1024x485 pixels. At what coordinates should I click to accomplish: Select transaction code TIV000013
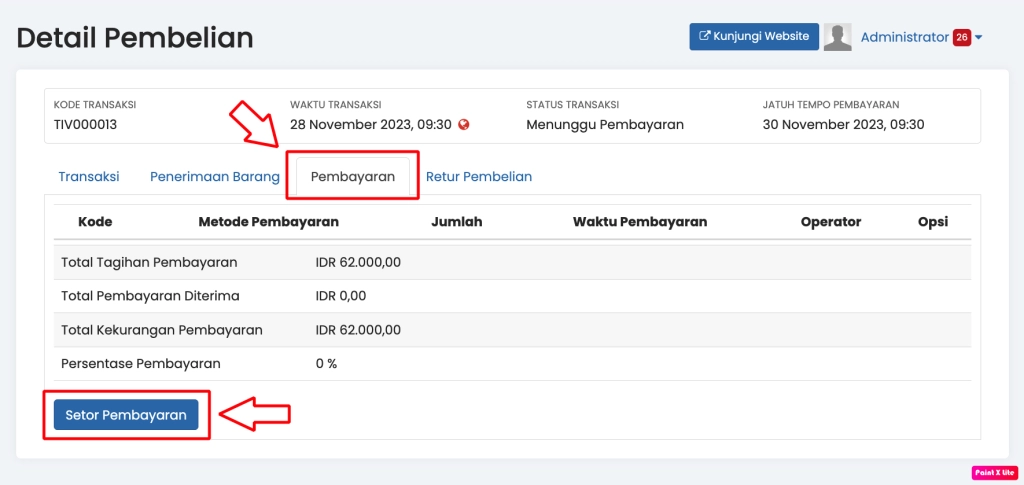pyautogui.click(x=85, y=125)
